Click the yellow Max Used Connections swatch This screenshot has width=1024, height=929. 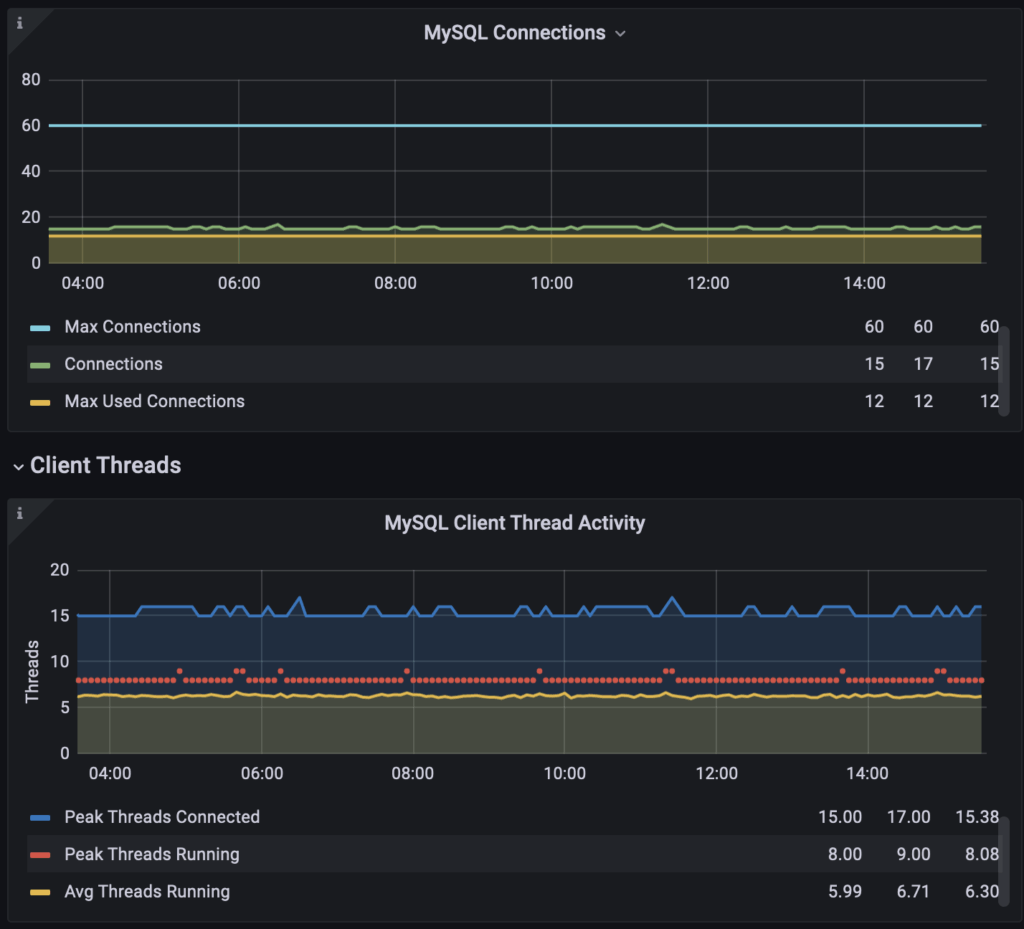pyautogui.click(x=40, y=402)
